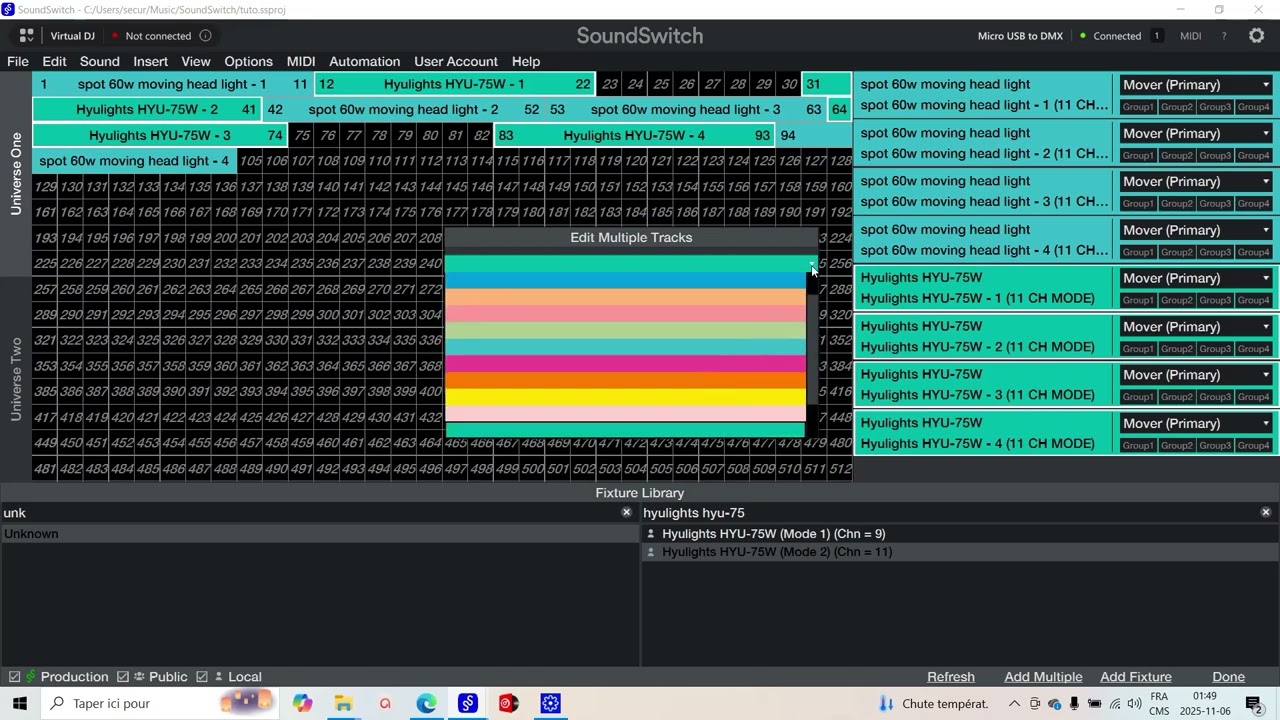Image resolution: width=1280 pixels, height=720 pixels.
Task: Click the Public group icon
Action: 139,677
